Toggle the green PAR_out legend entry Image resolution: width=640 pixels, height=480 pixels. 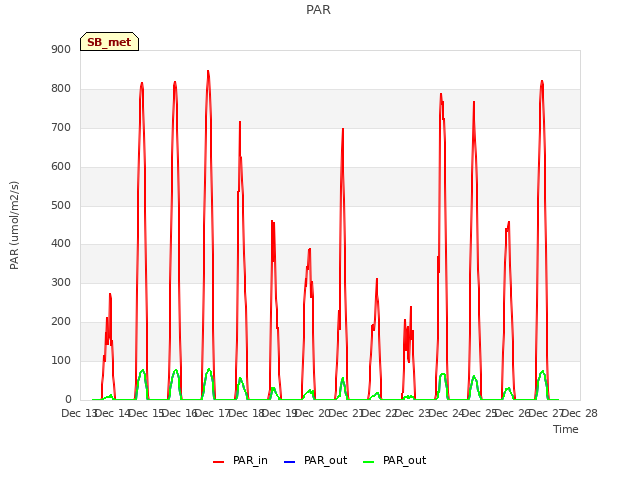(x=394, y=461)
